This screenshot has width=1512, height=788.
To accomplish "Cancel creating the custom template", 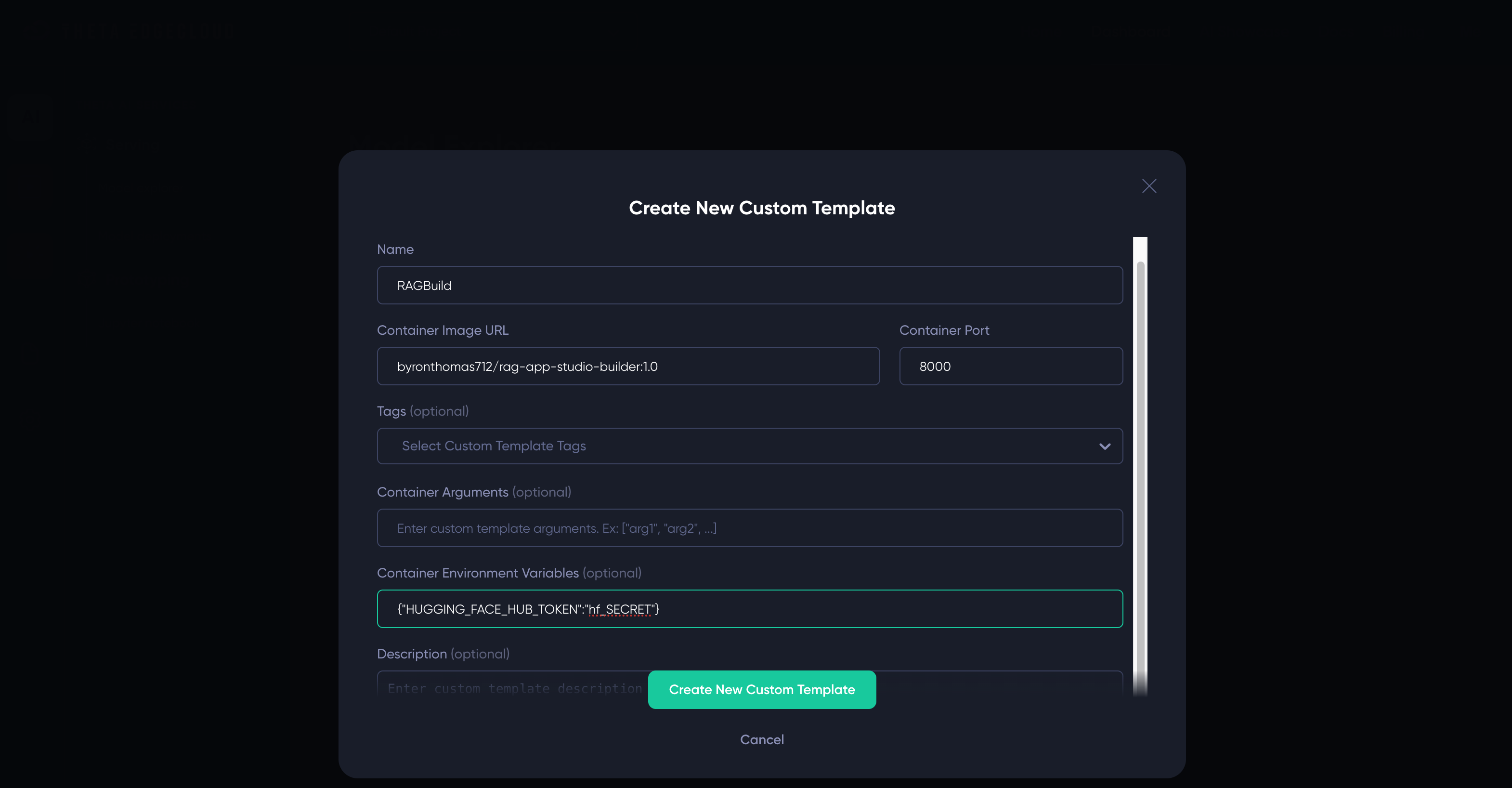I will (x=761, y=739).
